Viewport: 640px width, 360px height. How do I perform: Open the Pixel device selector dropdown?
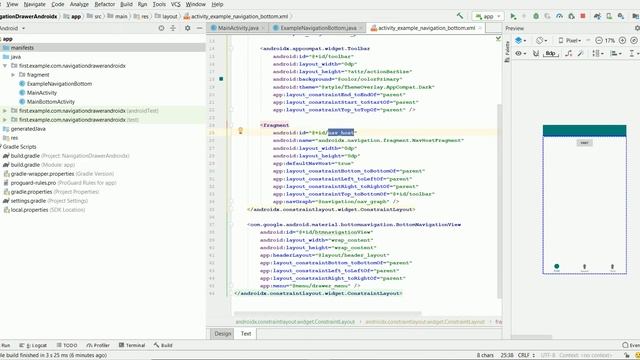570,40
